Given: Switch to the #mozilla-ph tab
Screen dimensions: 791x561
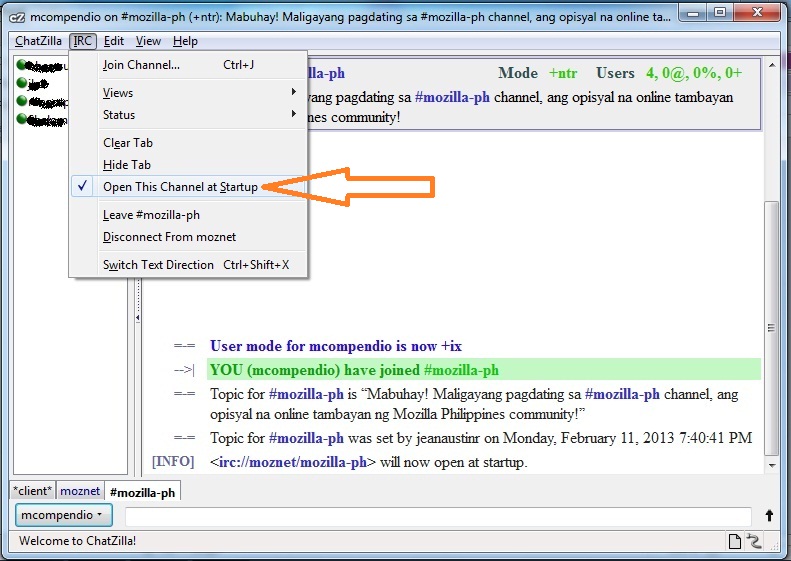Looking at the screenshot, I should tap(143, 492).
